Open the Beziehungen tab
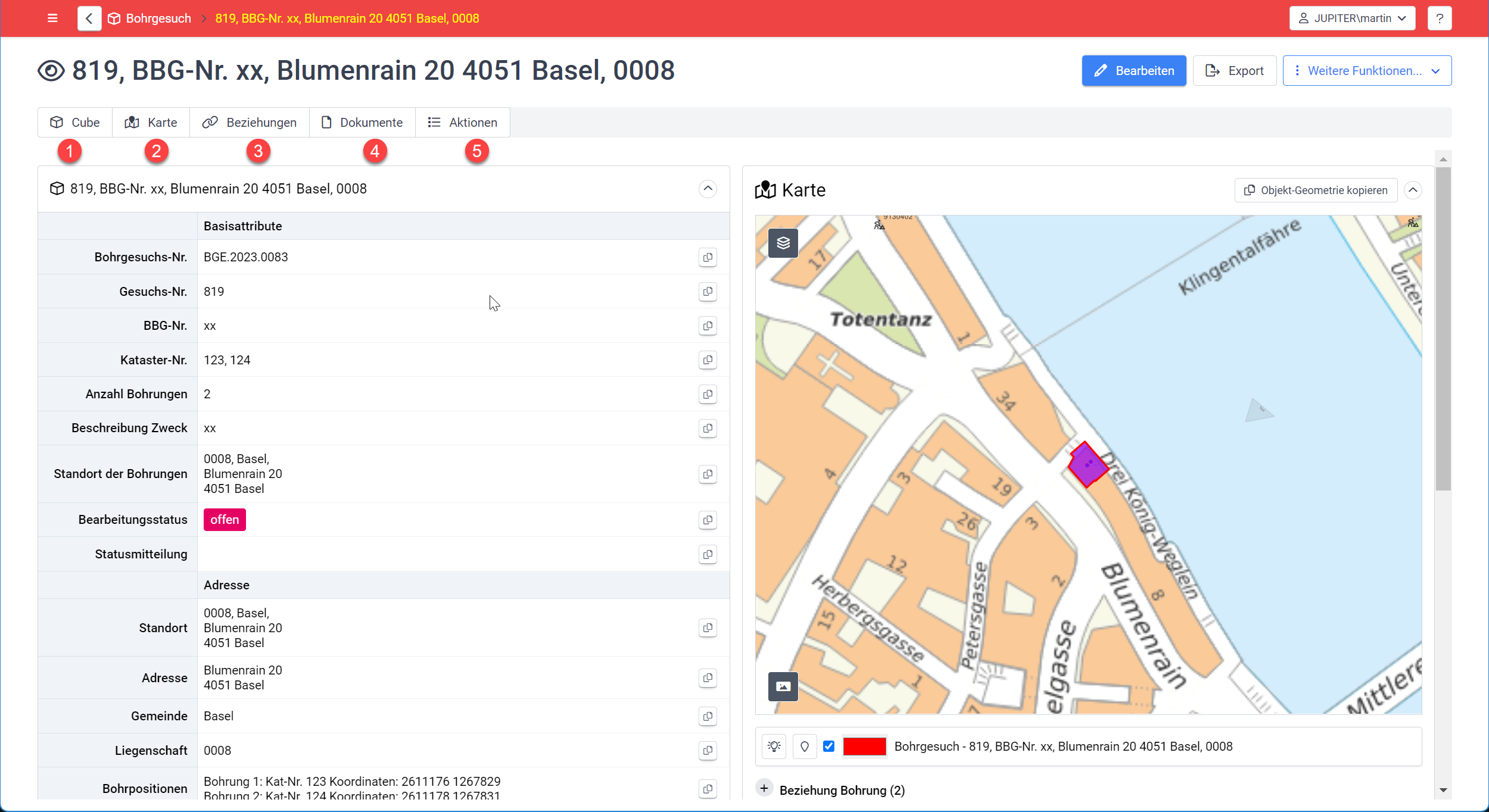 (x=250, y=122)
